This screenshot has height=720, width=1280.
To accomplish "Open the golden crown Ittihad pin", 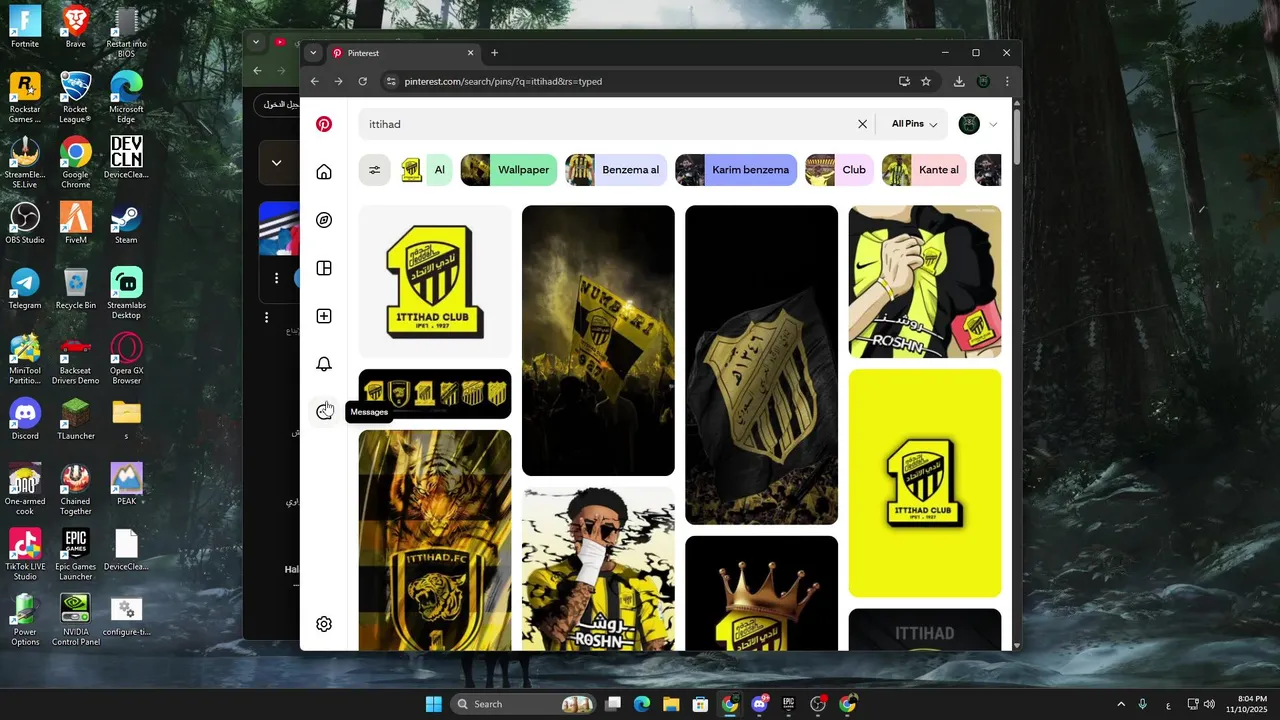I will pyautogui.click(x=761, y=593).
